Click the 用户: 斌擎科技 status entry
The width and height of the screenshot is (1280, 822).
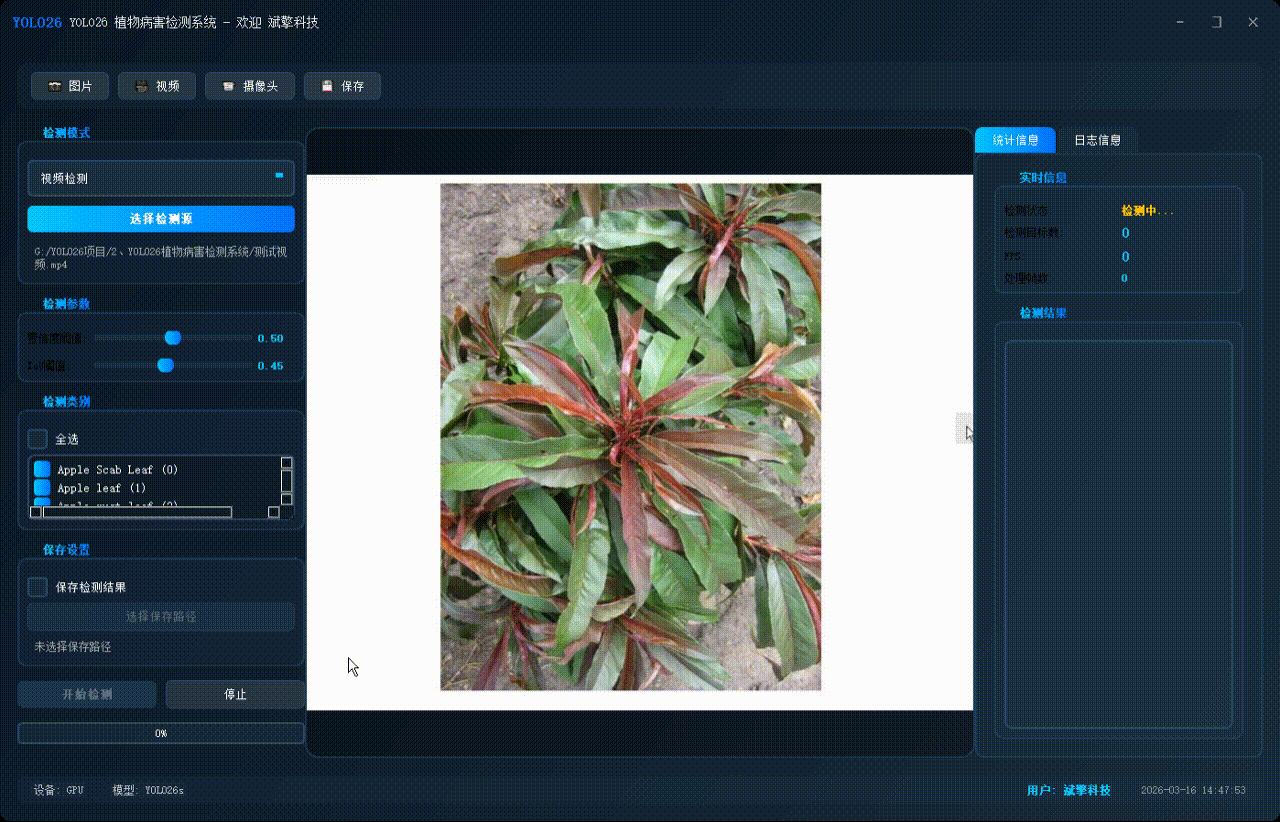[1069, 790]
